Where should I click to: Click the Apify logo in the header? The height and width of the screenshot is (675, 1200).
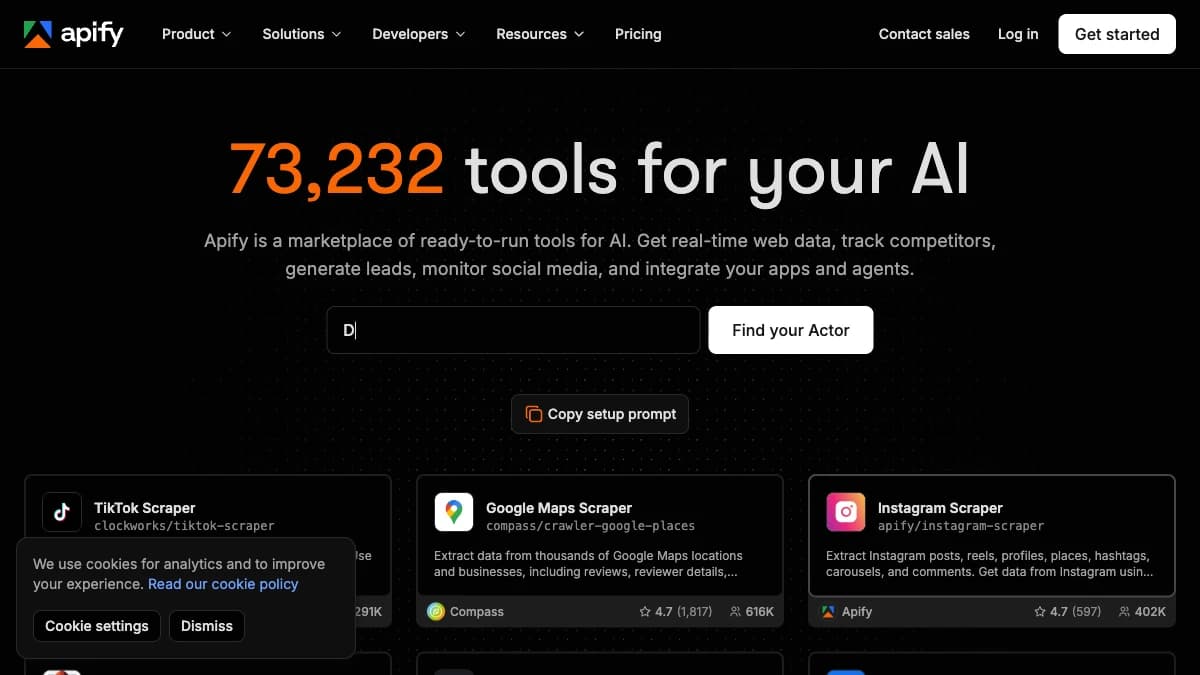click(74, 34)
